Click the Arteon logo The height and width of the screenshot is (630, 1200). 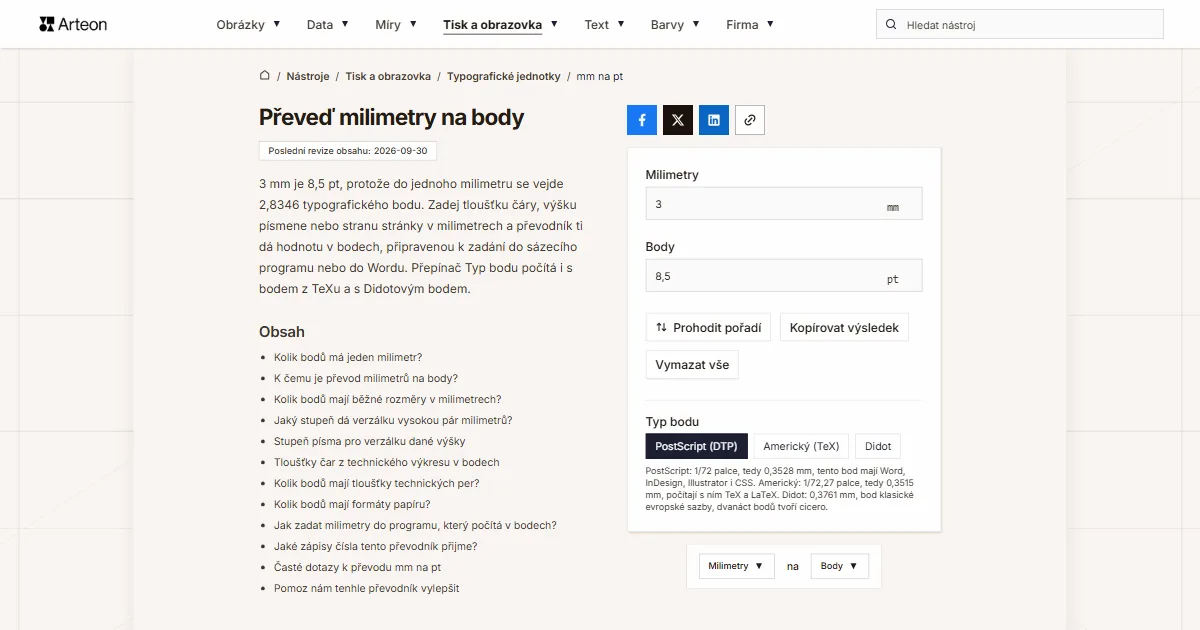[73, 24]
